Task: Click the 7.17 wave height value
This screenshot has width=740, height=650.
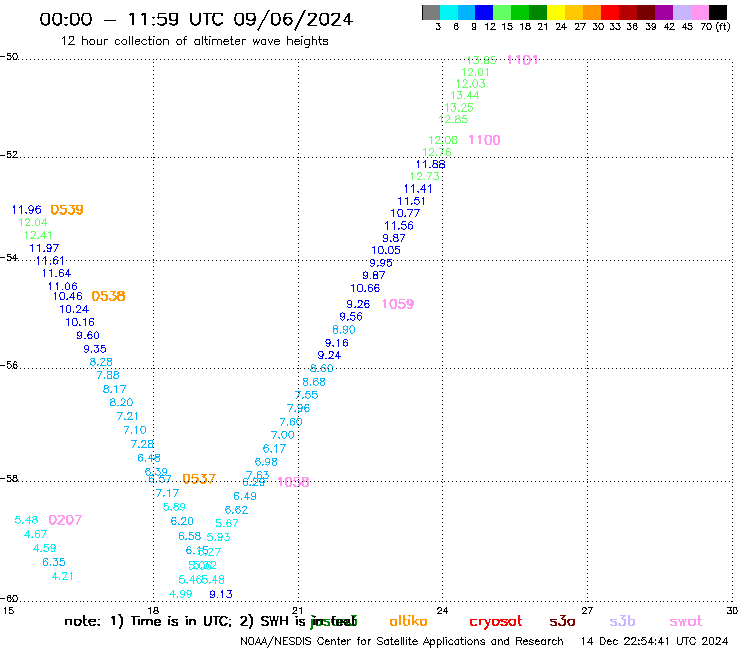Action: coord(168,493)
